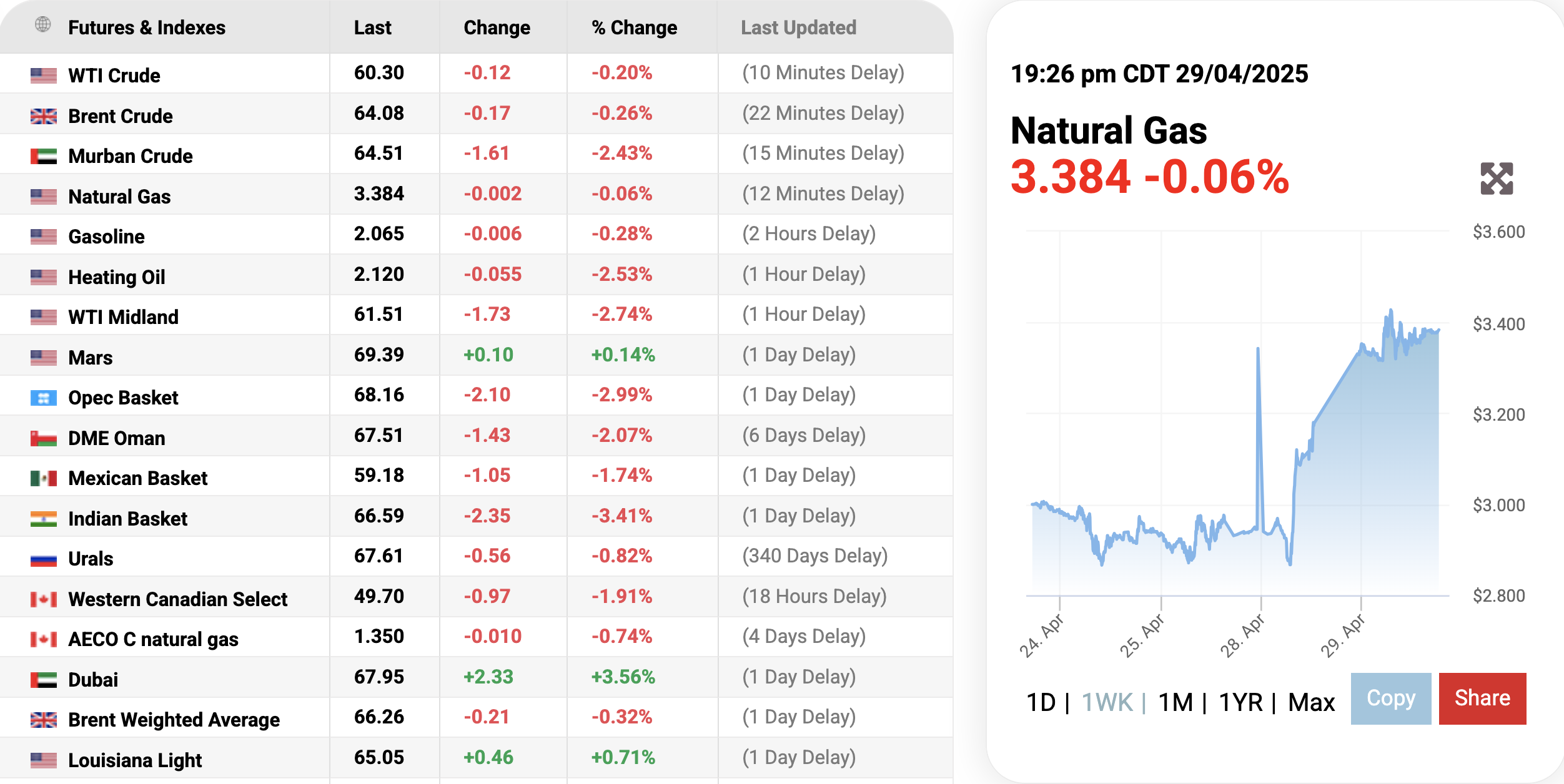The width and height of the screenshot is (1564, 784).
Task: Click the Russian flag beside Urals
Action: tap(44, 559)
